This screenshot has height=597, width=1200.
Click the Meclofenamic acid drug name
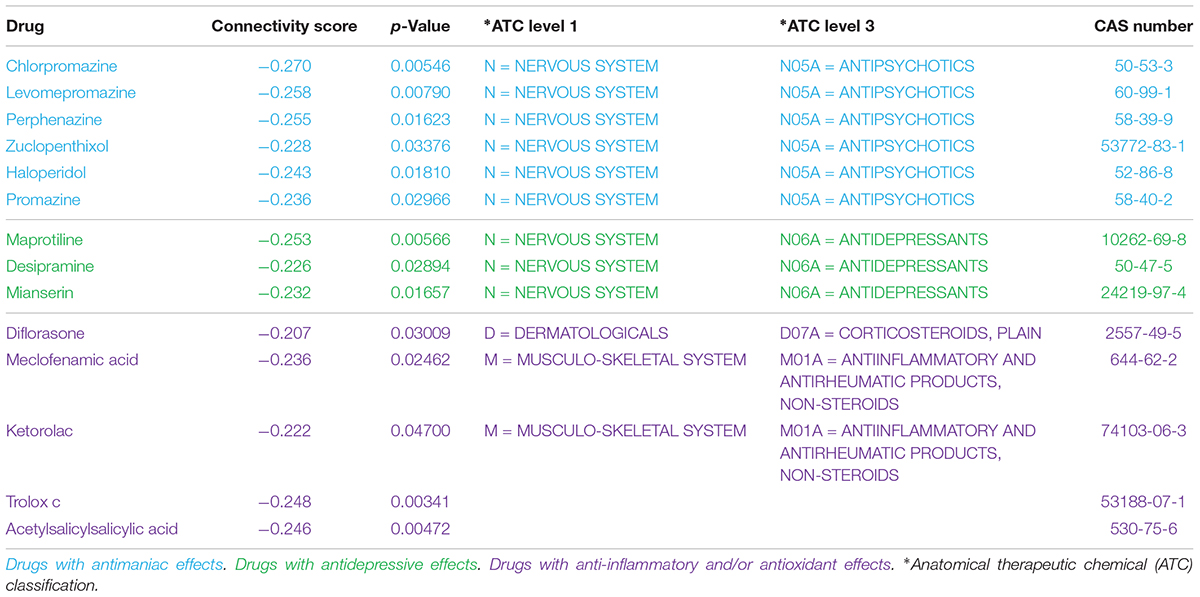72,359
